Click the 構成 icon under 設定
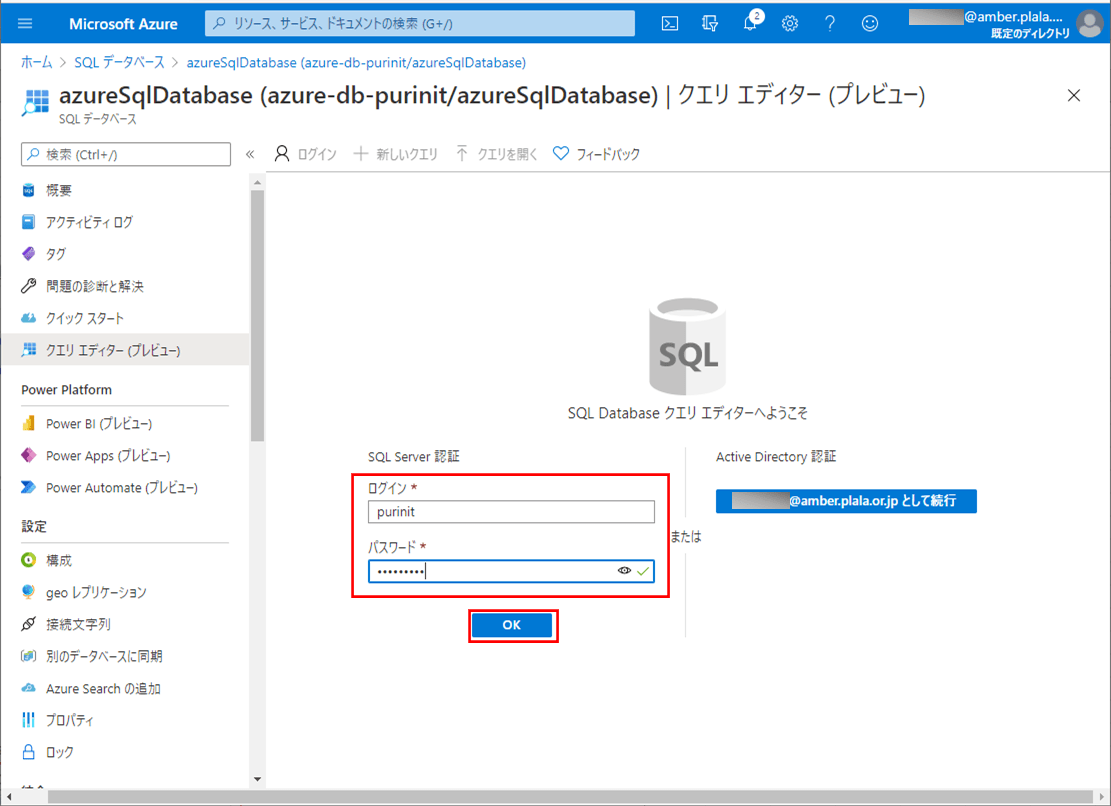Image resolution: width=1111 pixels, height=806 pixels. pyautogui.click(x=28, y=560)
